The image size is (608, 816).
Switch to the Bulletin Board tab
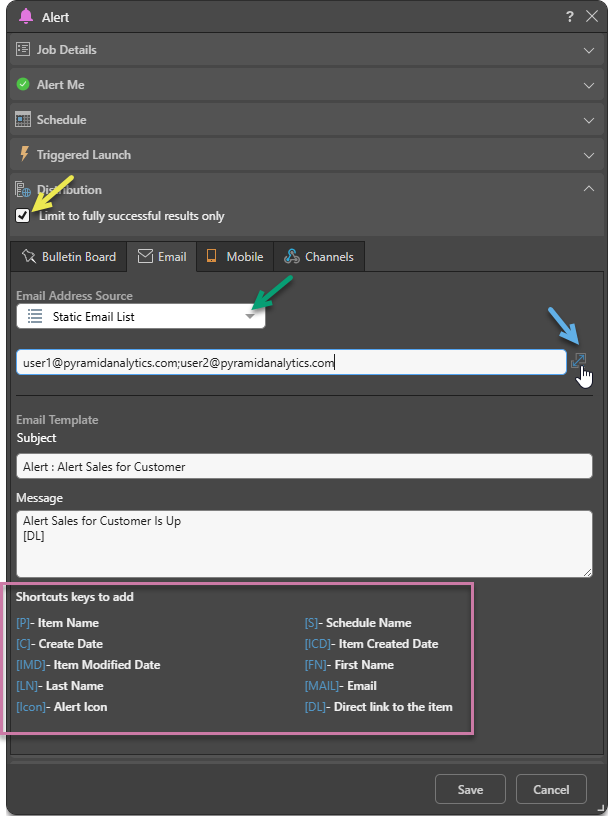pyautogui.click(x=68, y=257)
